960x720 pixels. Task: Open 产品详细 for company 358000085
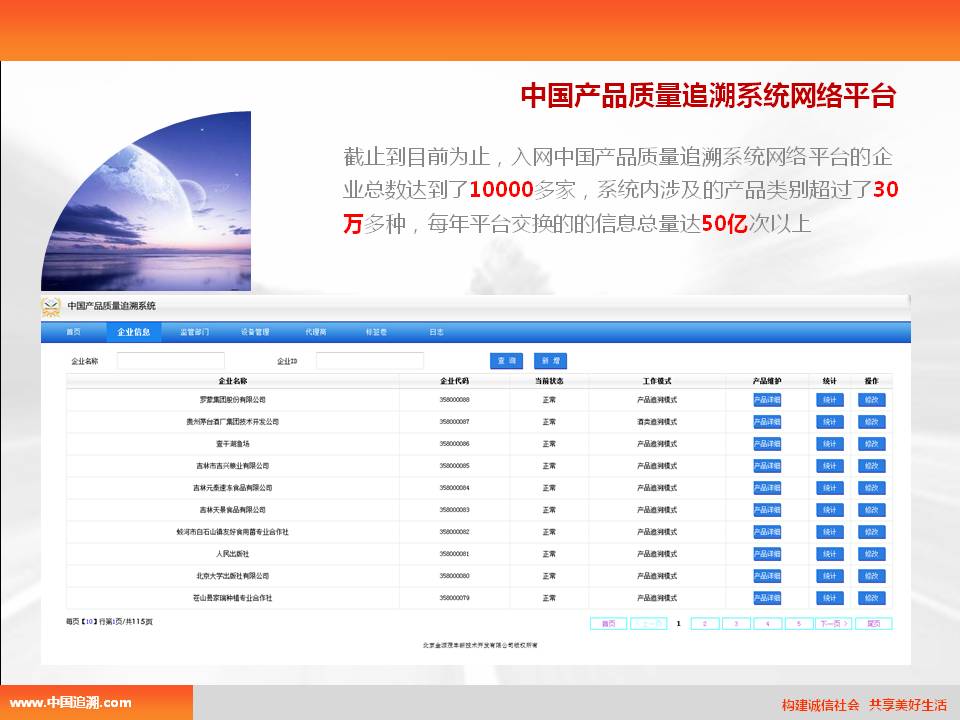tap(767, 466)
